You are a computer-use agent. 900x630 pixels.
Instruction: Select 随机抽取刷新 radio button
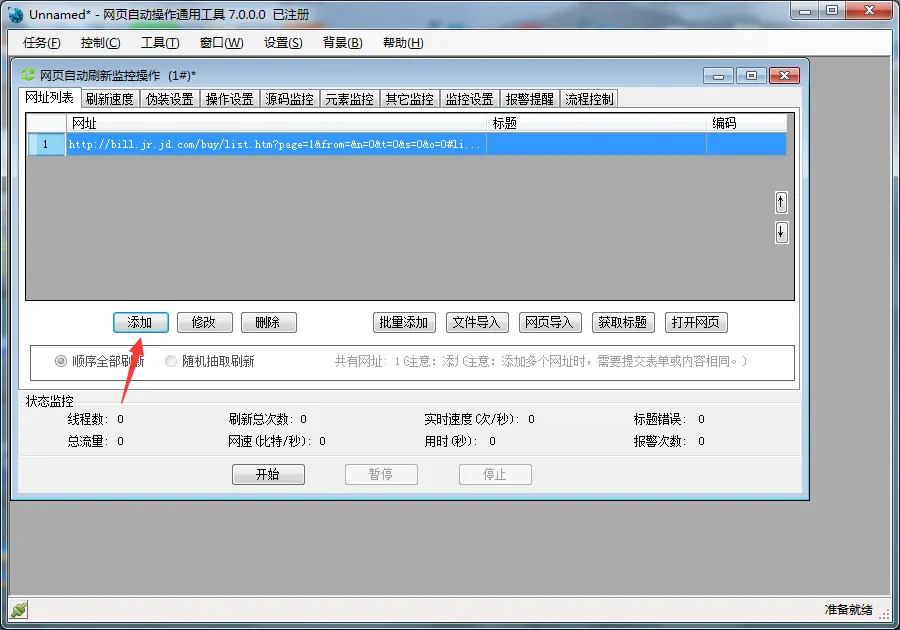point(170,361)
